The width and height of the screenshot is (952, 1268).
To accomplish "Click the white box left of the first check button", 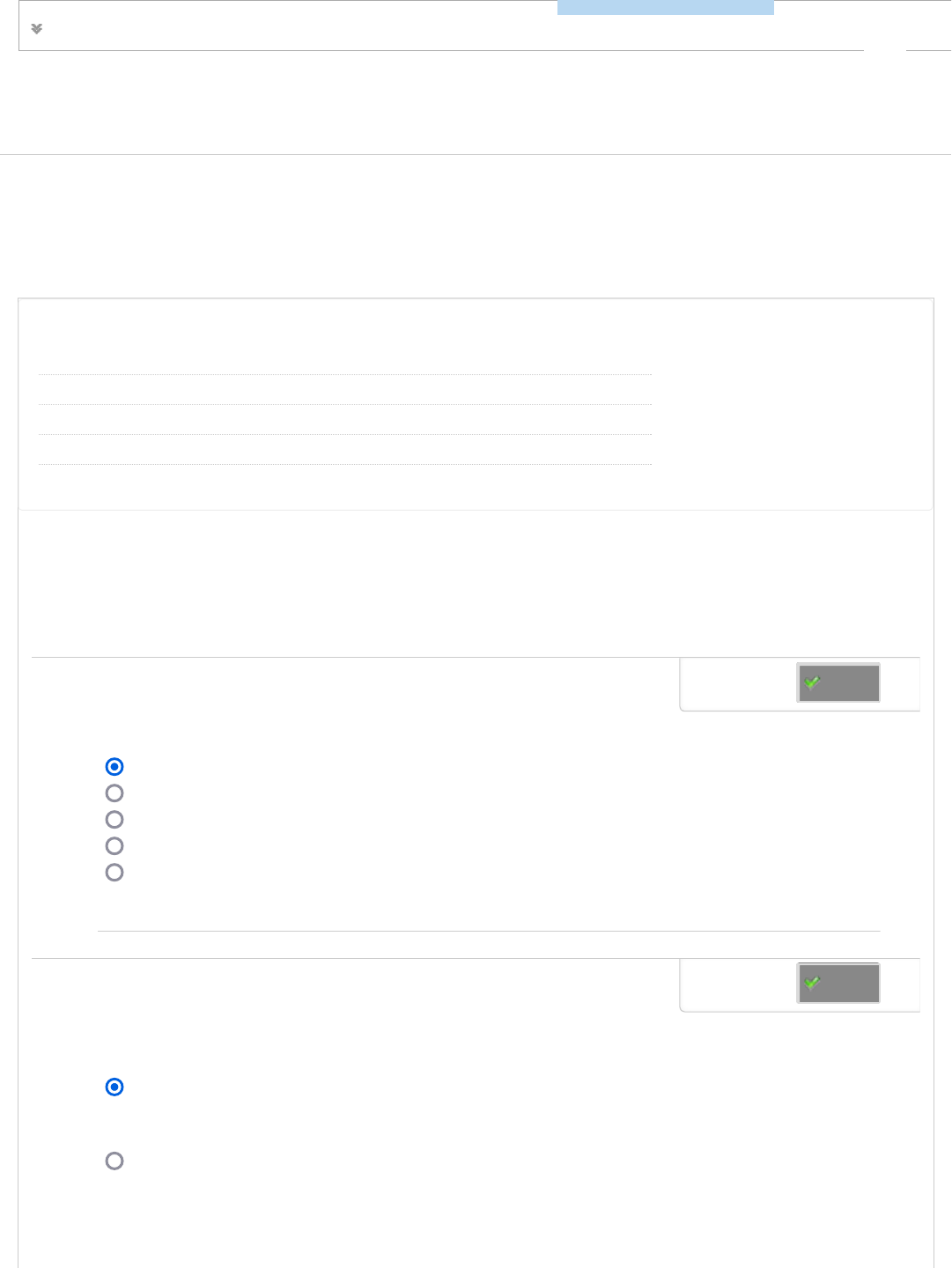I will click(738, 683).
